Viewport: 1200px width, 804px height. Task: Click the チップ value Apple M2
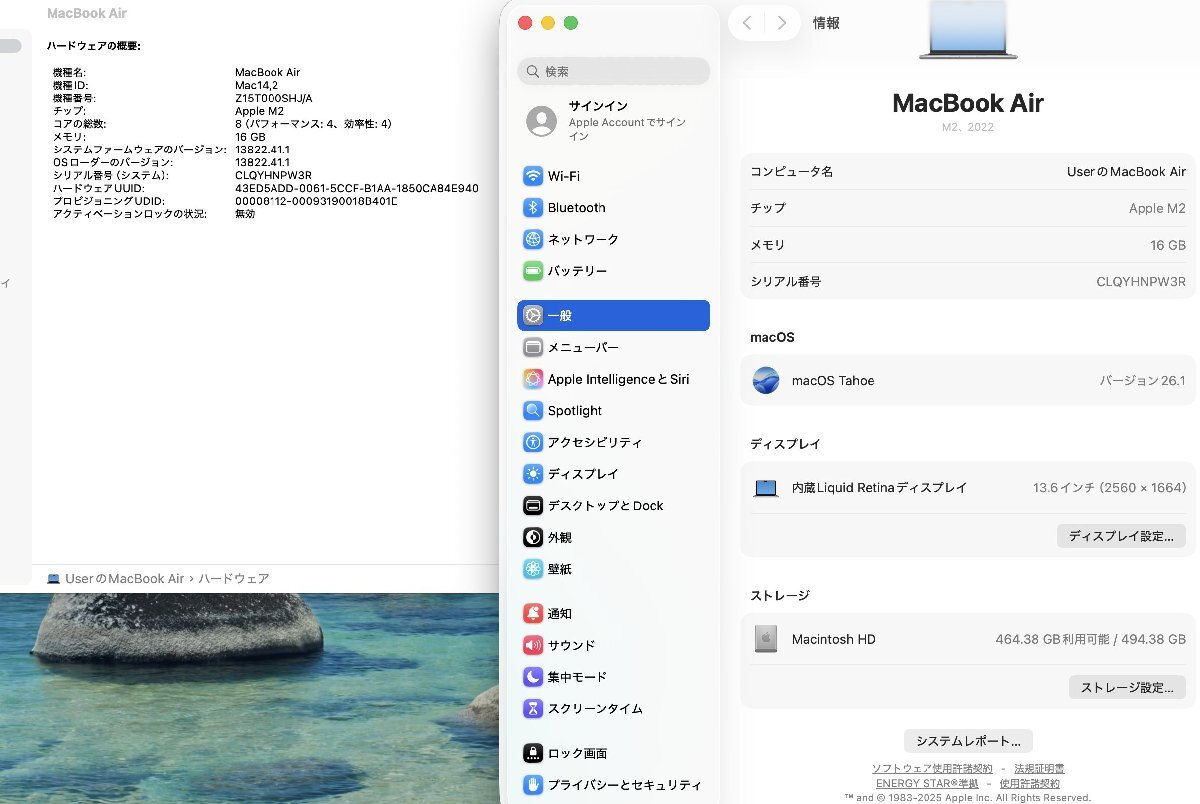[1157, 208]
